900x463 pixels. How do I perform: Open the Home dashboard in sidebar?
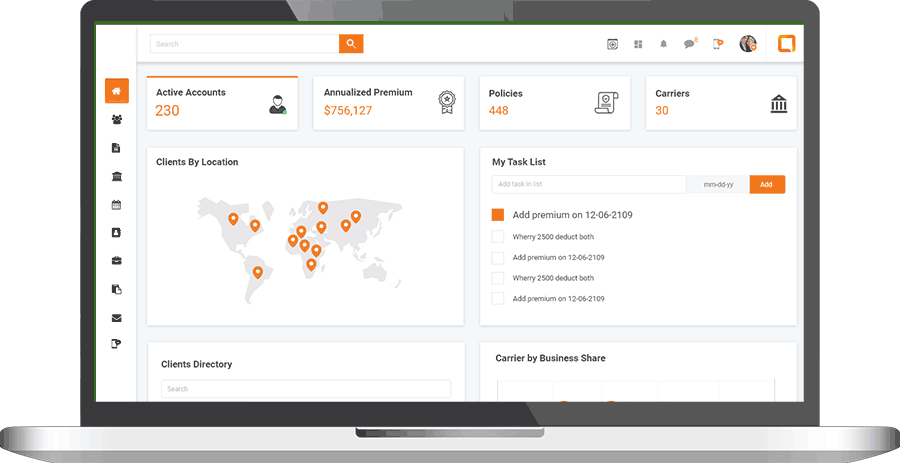(117, 91)
